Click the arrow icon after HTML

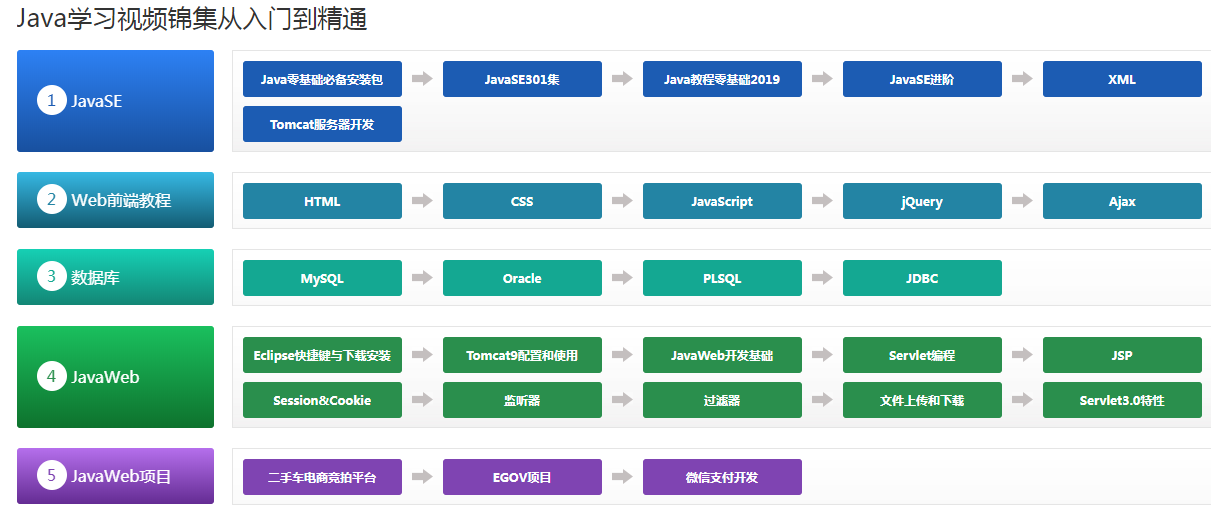tap(422, 201)
